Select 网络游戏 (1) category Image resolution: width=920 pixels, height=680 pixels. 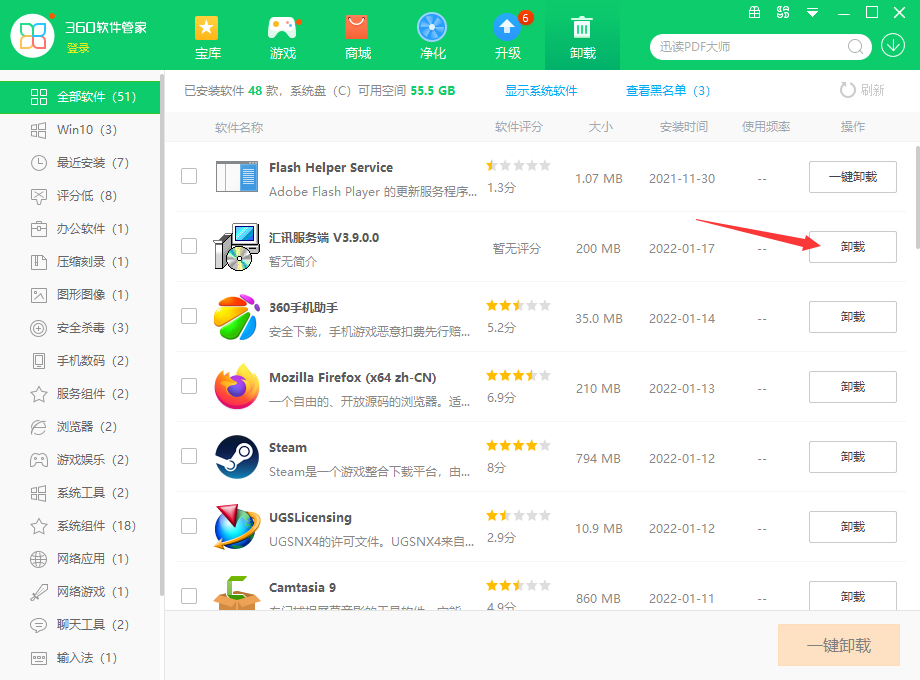pos(80,591)
